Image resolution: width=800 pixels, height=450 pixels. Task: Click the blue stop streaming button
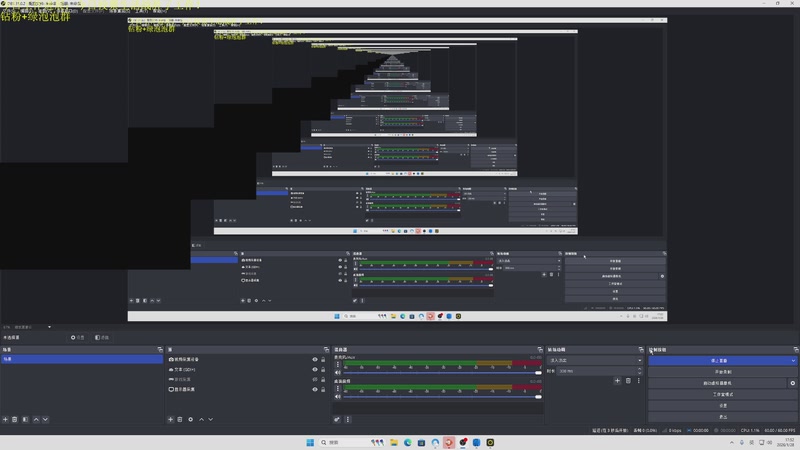click(719, 361)
